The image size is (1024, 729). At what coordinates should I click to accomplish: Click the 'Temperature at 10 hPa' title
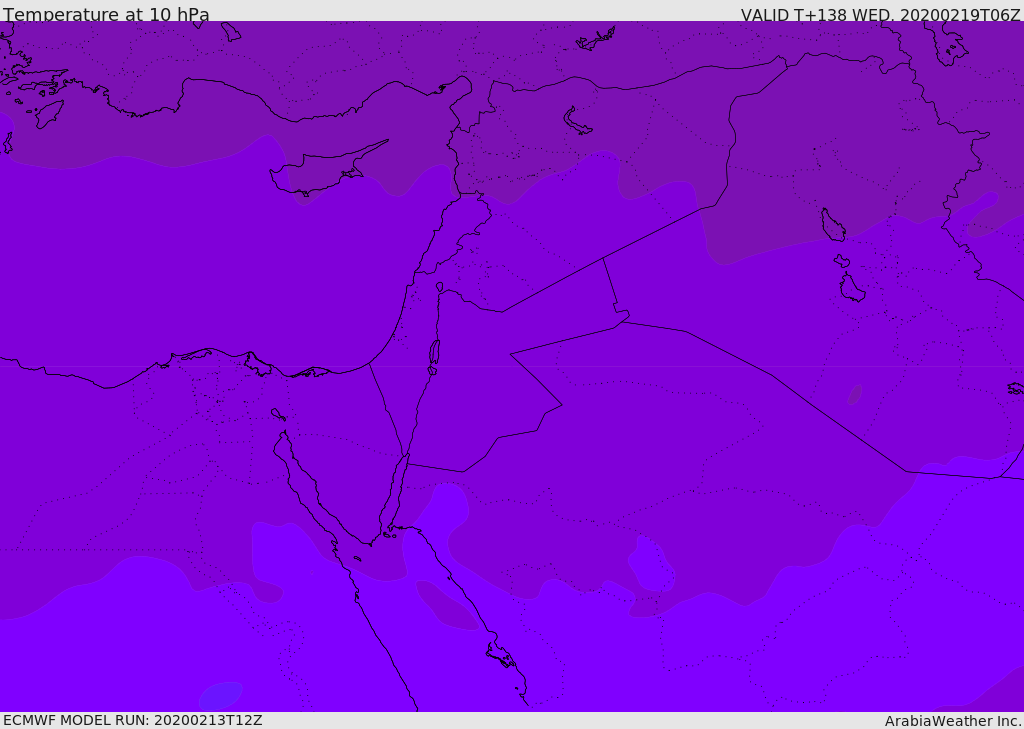pos(106,14)
